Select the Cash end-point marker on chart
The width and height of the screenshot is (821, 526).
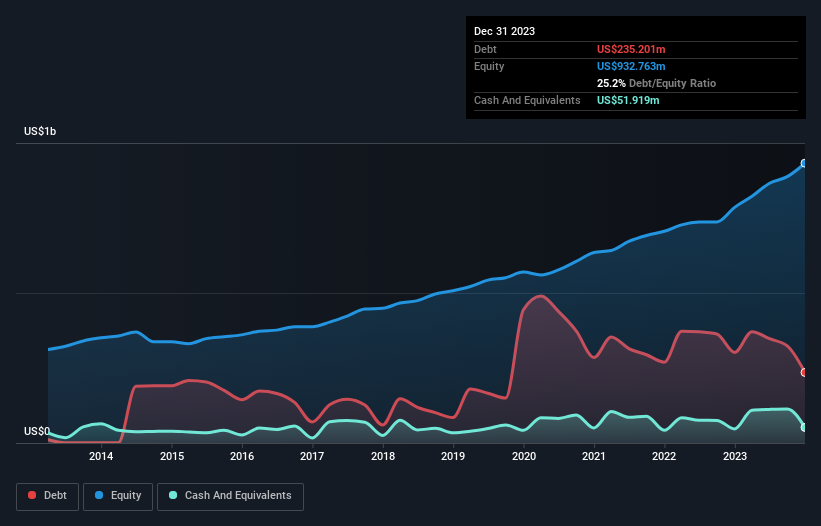point(804,428)
